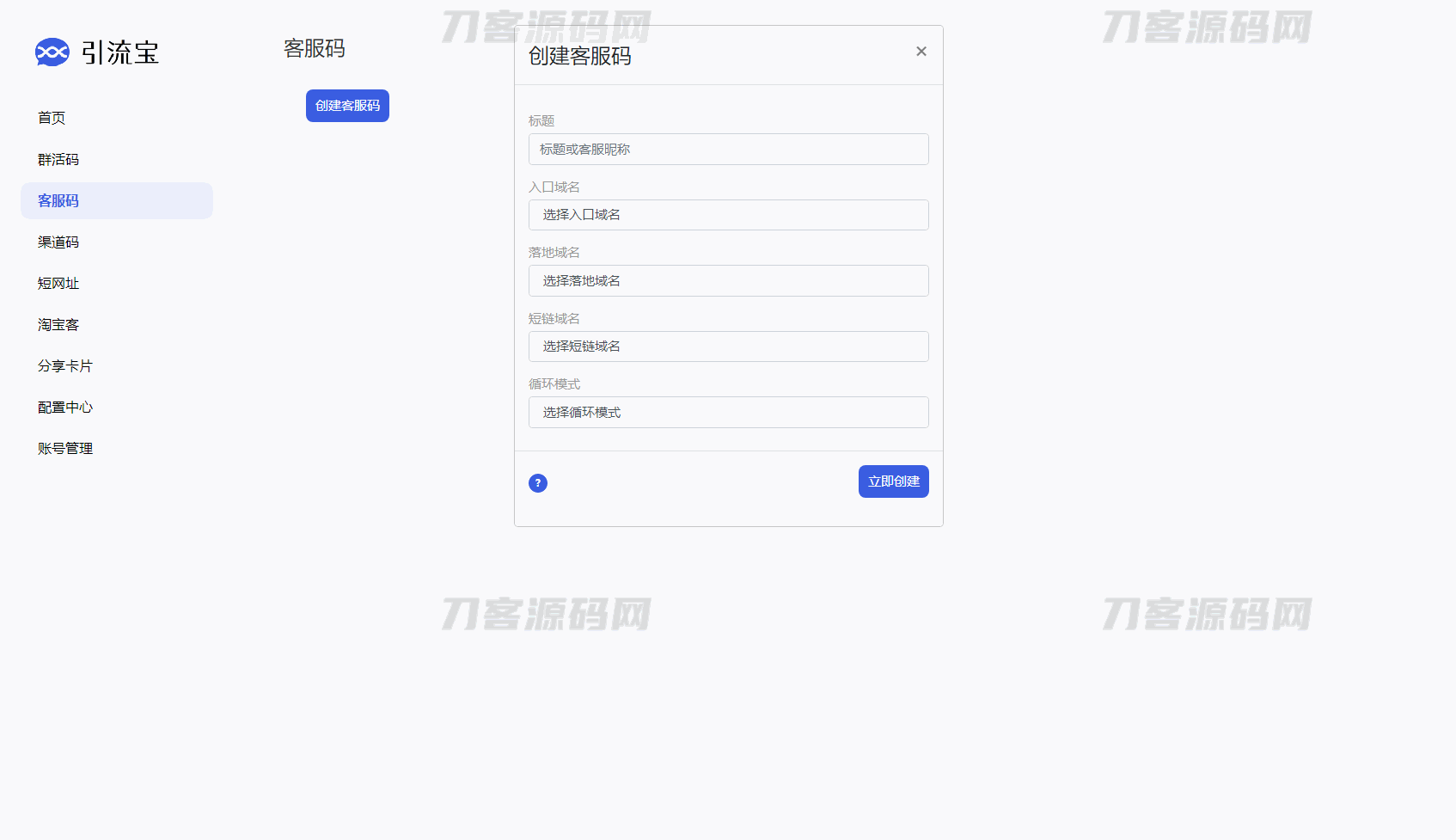1456x840 pixels.
Task: Navigate to 渠道码 page
Action: click(x=58, y=242)
